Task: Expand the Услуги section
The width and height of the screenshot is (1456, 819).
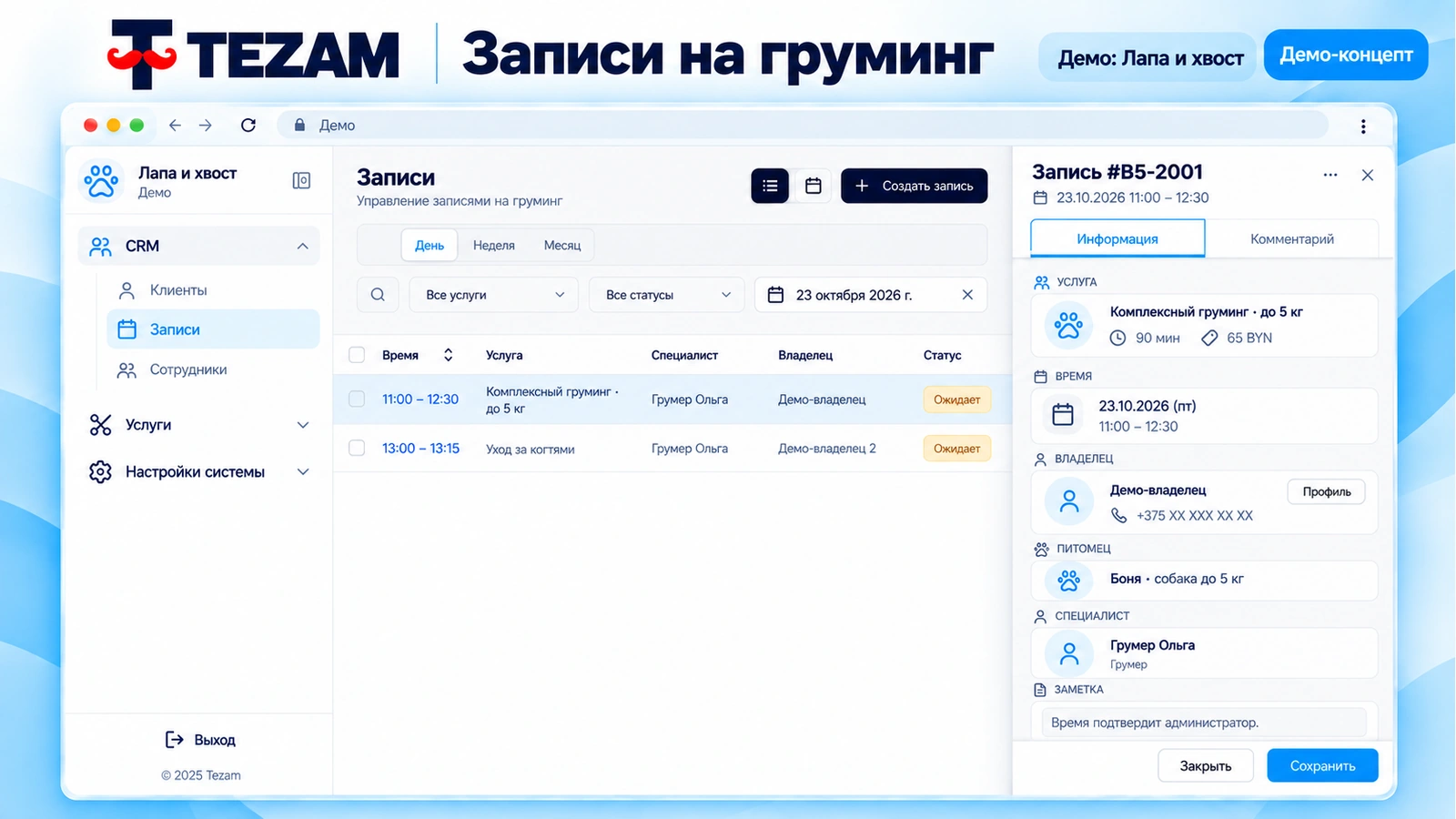Action: (x=198, y=425)
